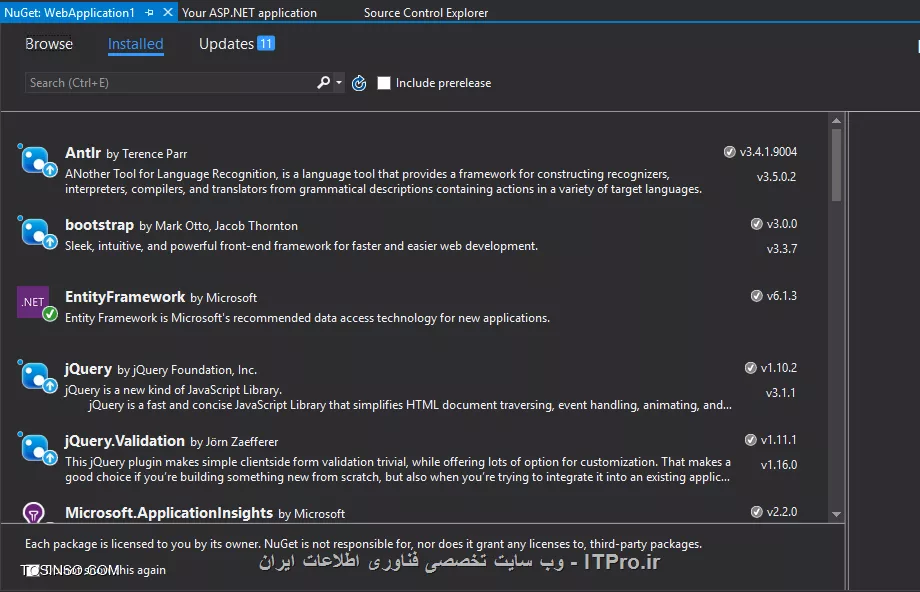Screen dimensions: 920x592
Task: Click EntityFramework author text by Microsoft
Action: coord(224,298)
